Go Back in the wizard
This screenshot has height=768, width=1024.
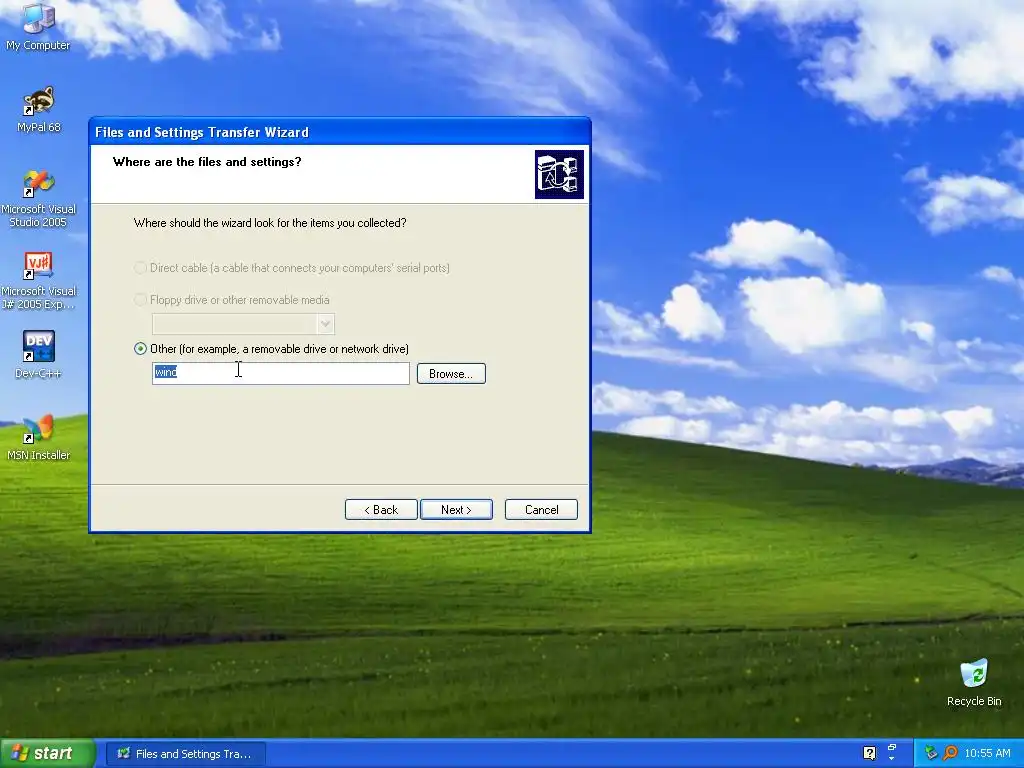click(x=381, y=509)
